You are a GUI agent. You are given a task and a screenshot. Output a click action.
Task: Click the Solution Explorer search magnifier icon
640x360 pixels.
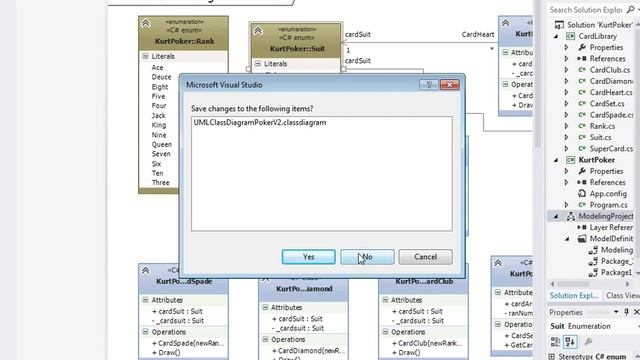(631, 9)
